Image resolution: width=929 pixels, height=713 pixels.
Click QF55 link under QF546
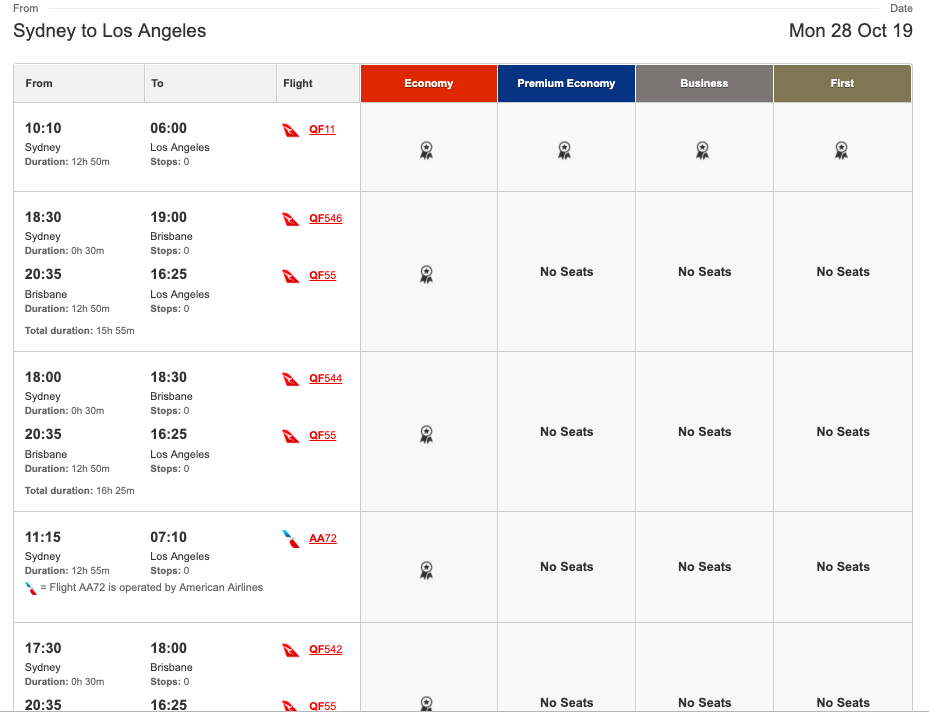[x=323, y=275]
